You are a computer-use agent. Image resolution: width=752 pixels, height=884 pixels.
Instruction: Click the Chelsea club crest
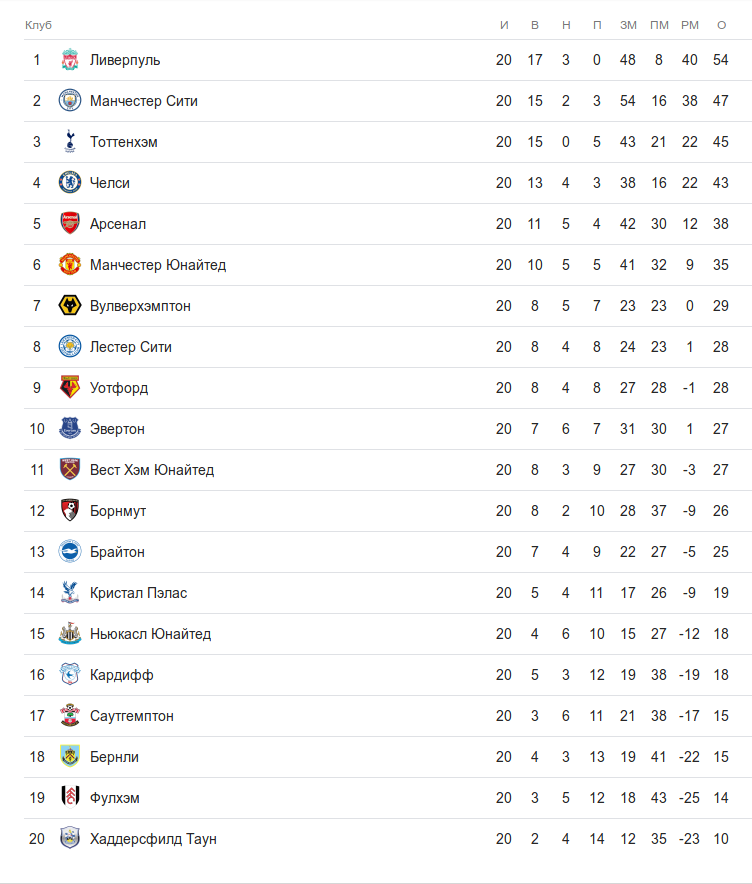click(69, 183)
